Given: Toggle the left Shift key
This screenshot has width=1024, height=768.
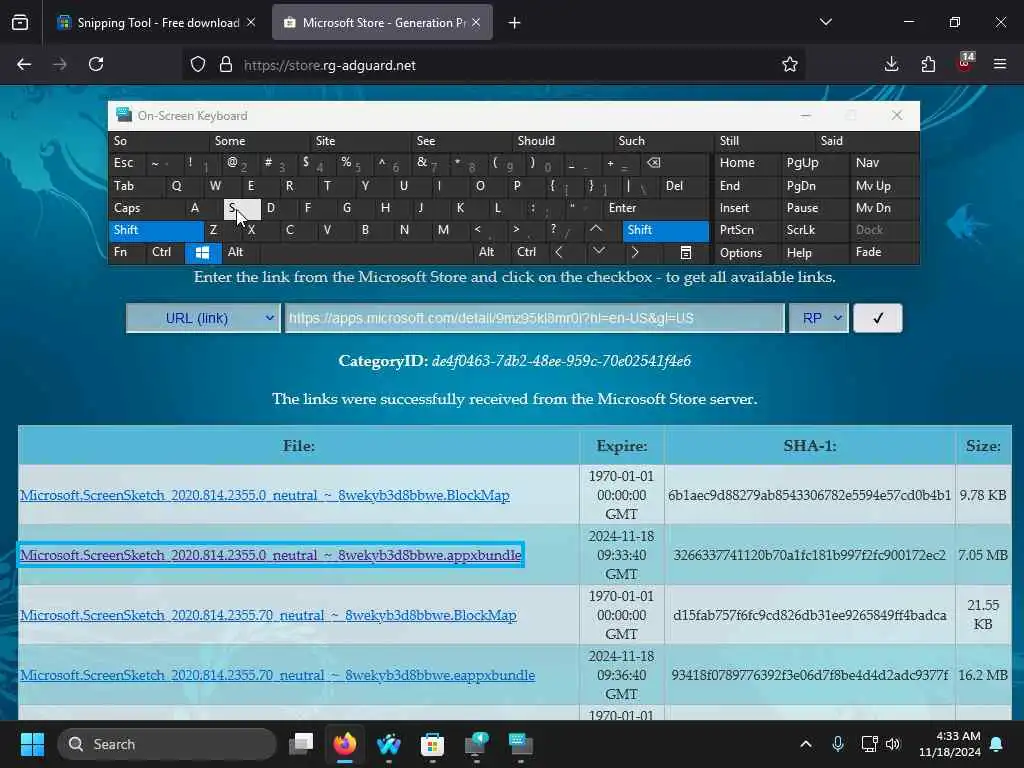Looking at the screenshot, I should point(156,231).
